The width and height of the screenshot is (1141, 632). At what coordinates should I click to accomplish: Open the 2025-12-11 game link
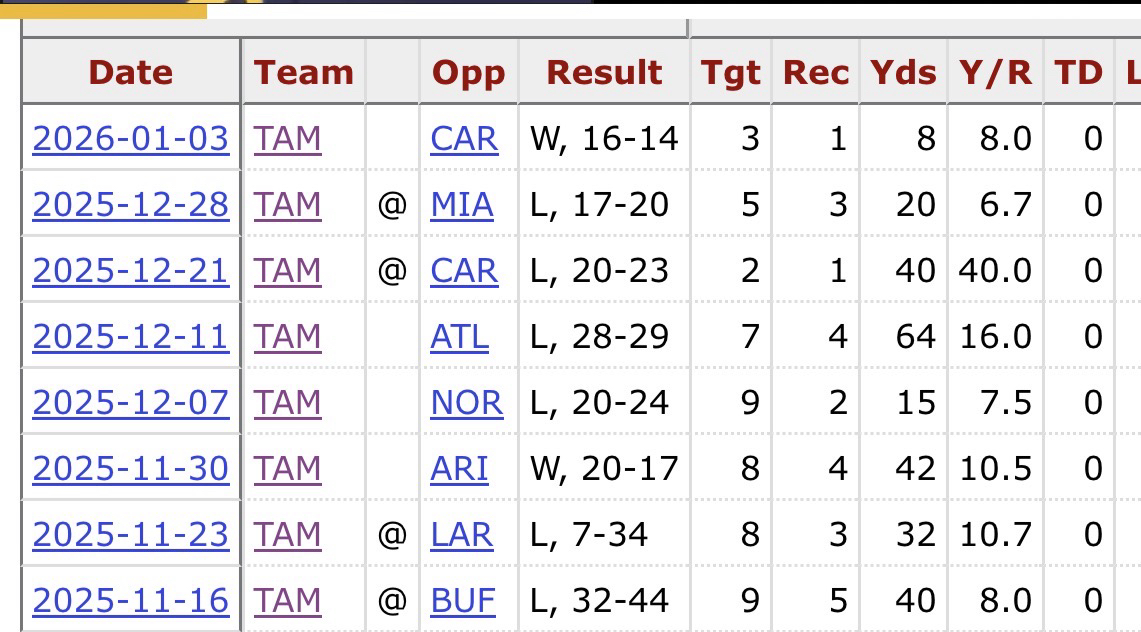click(x=130, y=336)
